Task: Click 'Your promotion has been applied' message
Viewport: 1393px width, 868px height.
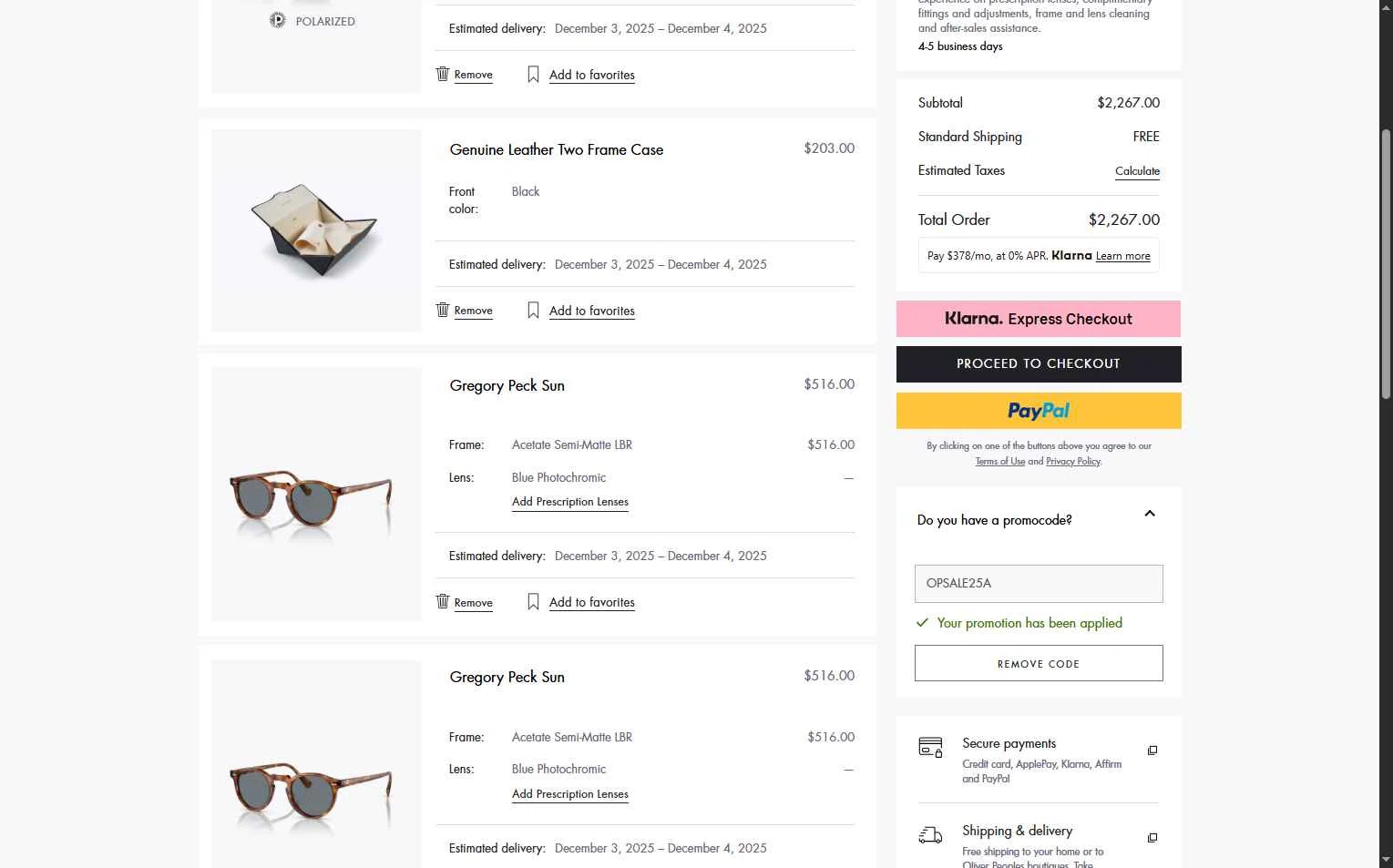Action: (1029, 623)
